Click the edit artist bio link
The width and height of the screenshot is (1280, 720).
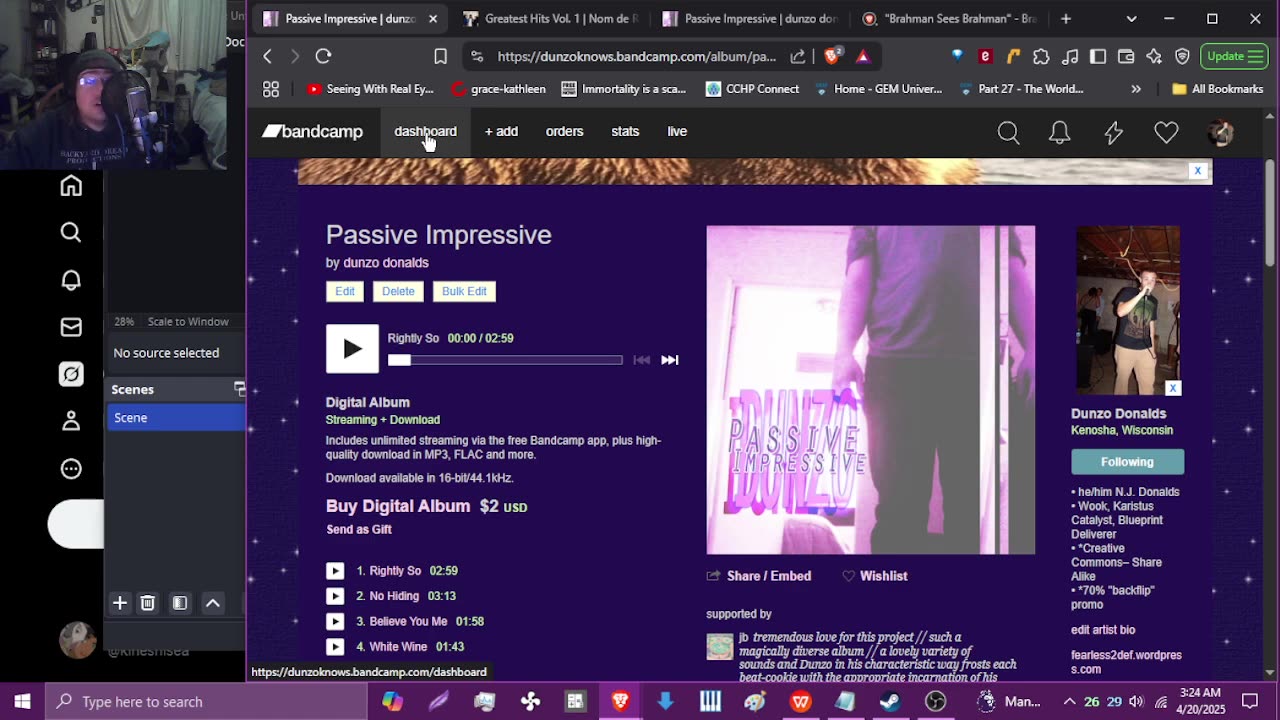(1103, 630)
